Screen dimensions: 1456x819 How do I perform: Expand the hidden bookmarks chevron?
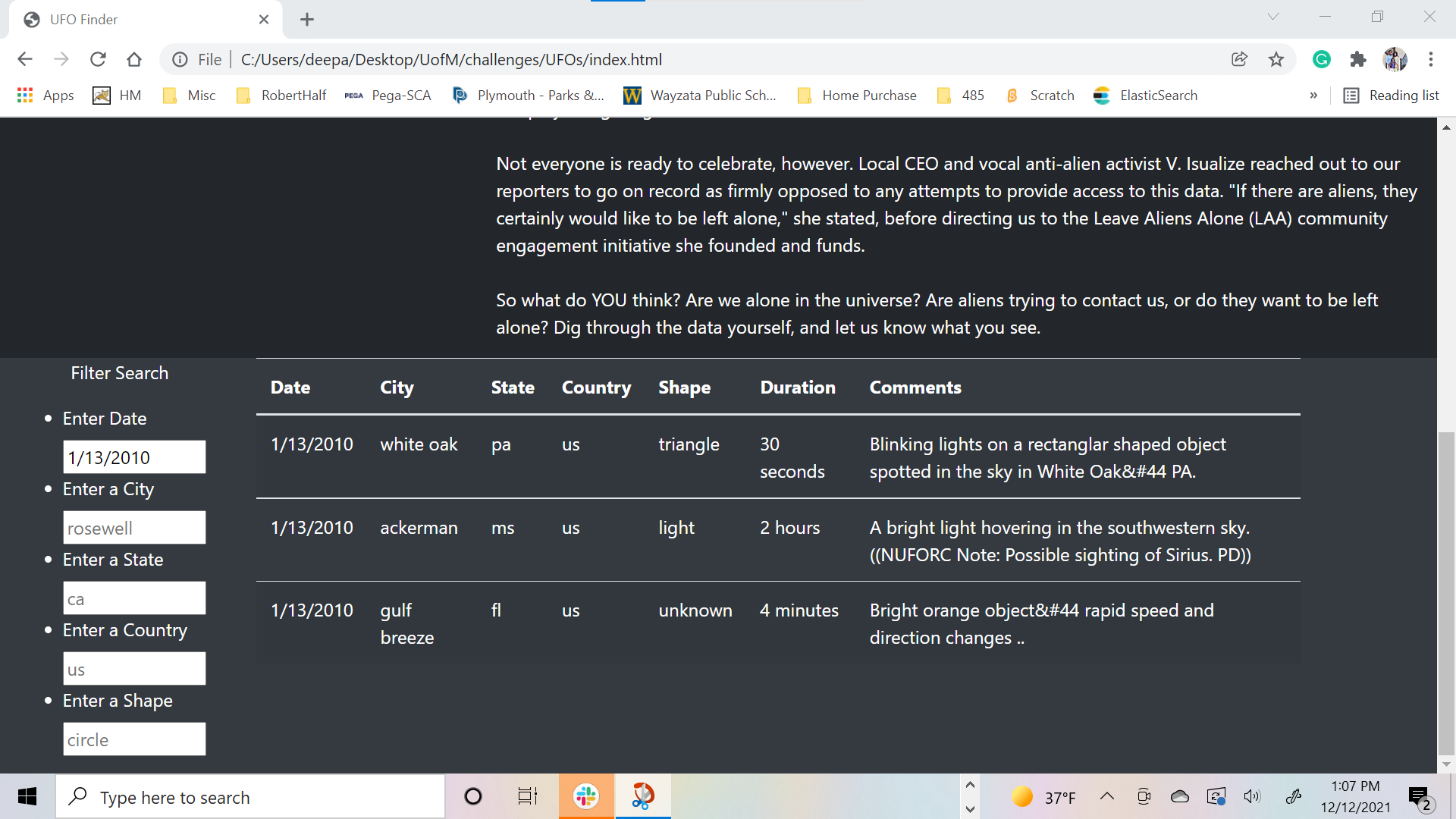tap(1313, 96)
